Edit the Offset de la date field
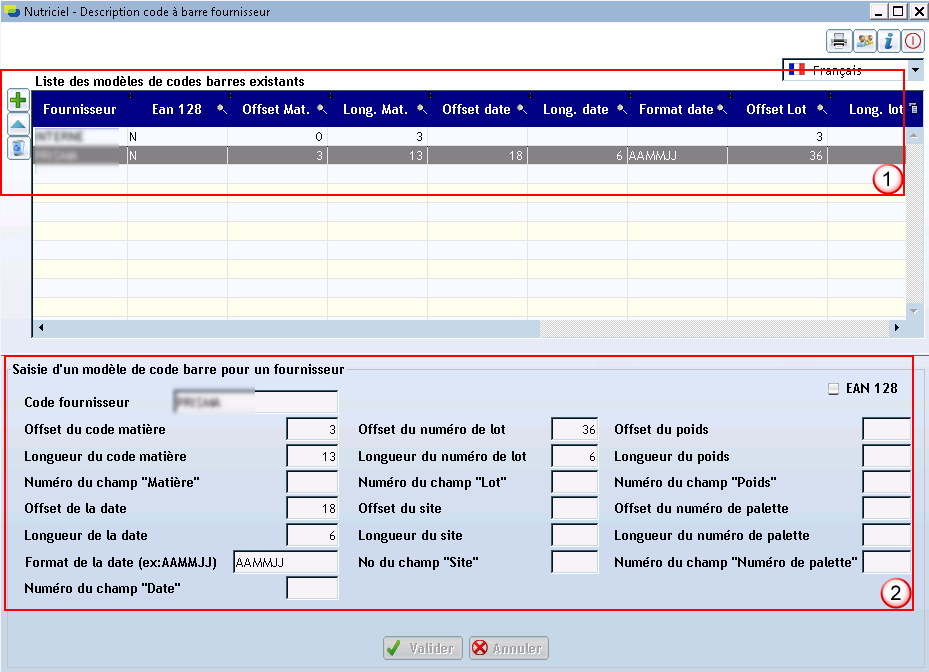 point(312,508)
